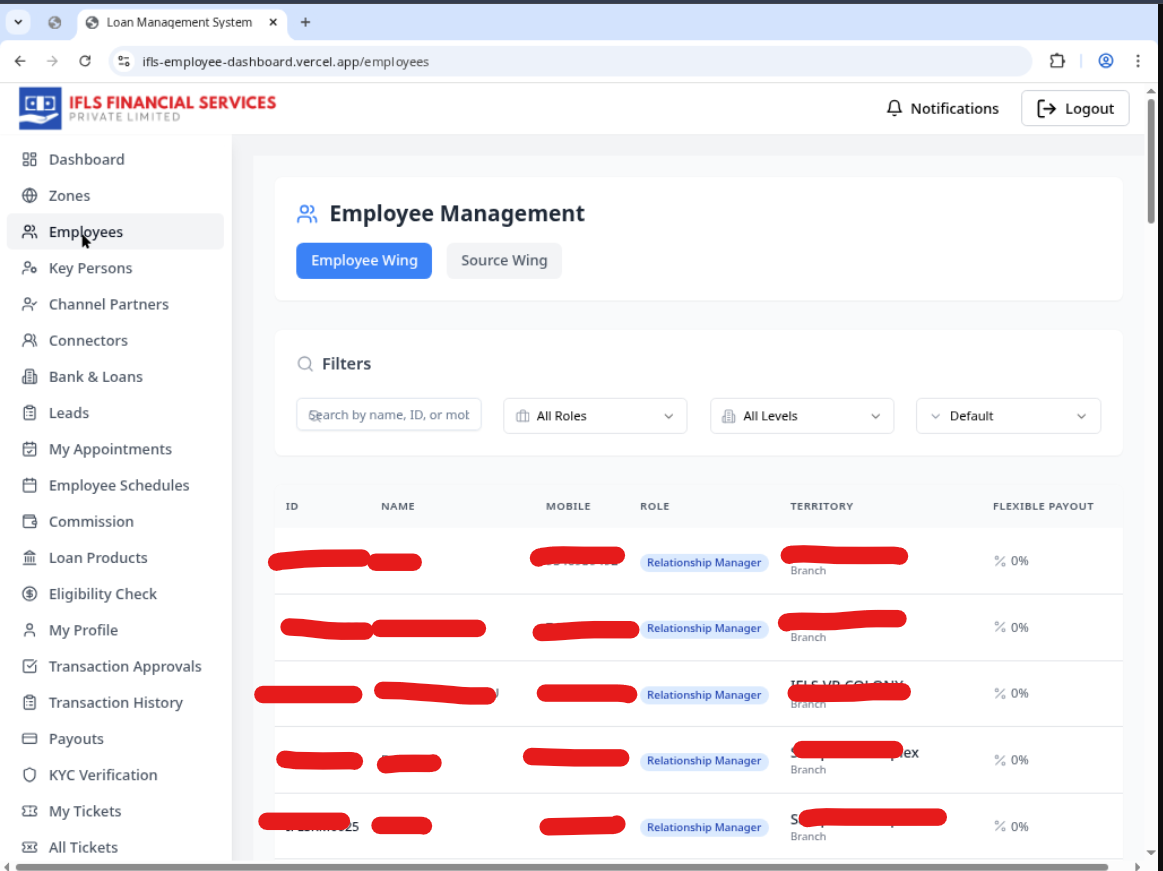Click the Zones globe icon
The image size is (1163, 871).
pyautogui.click(x=30, y=196)
